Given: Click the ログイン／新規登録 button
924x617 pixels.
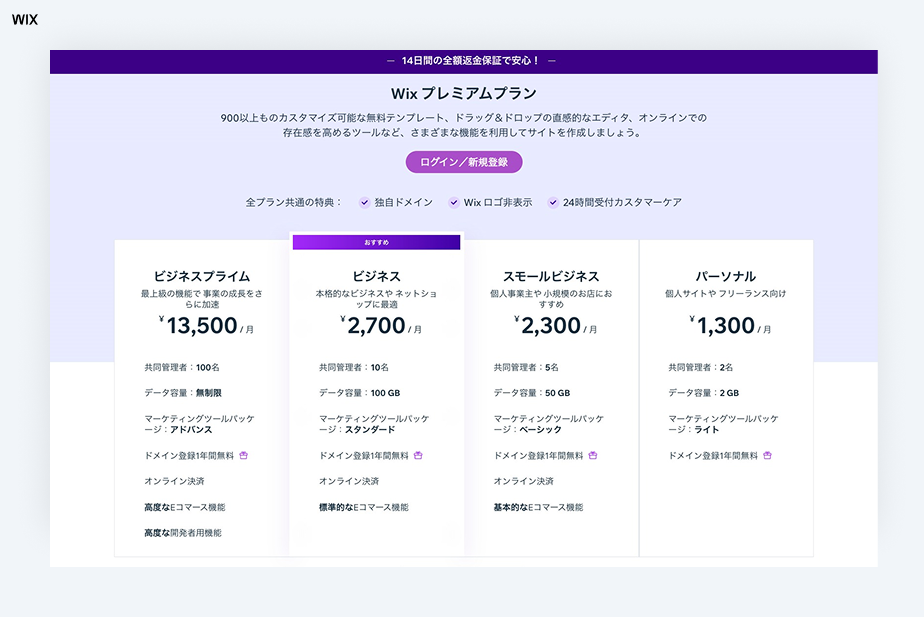Looking at the screenshot, I should click(464, 162).
